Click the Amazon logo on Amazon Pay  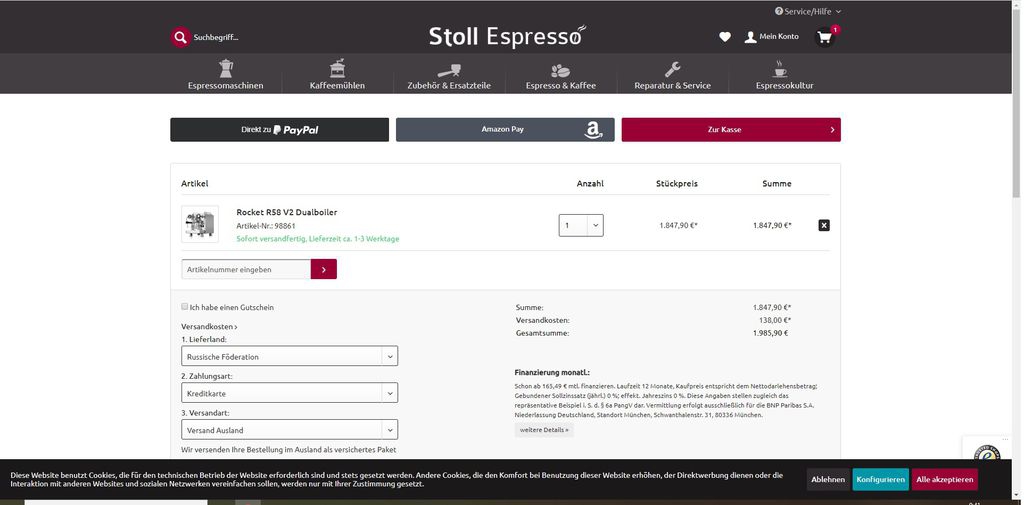tap(593, 131)
